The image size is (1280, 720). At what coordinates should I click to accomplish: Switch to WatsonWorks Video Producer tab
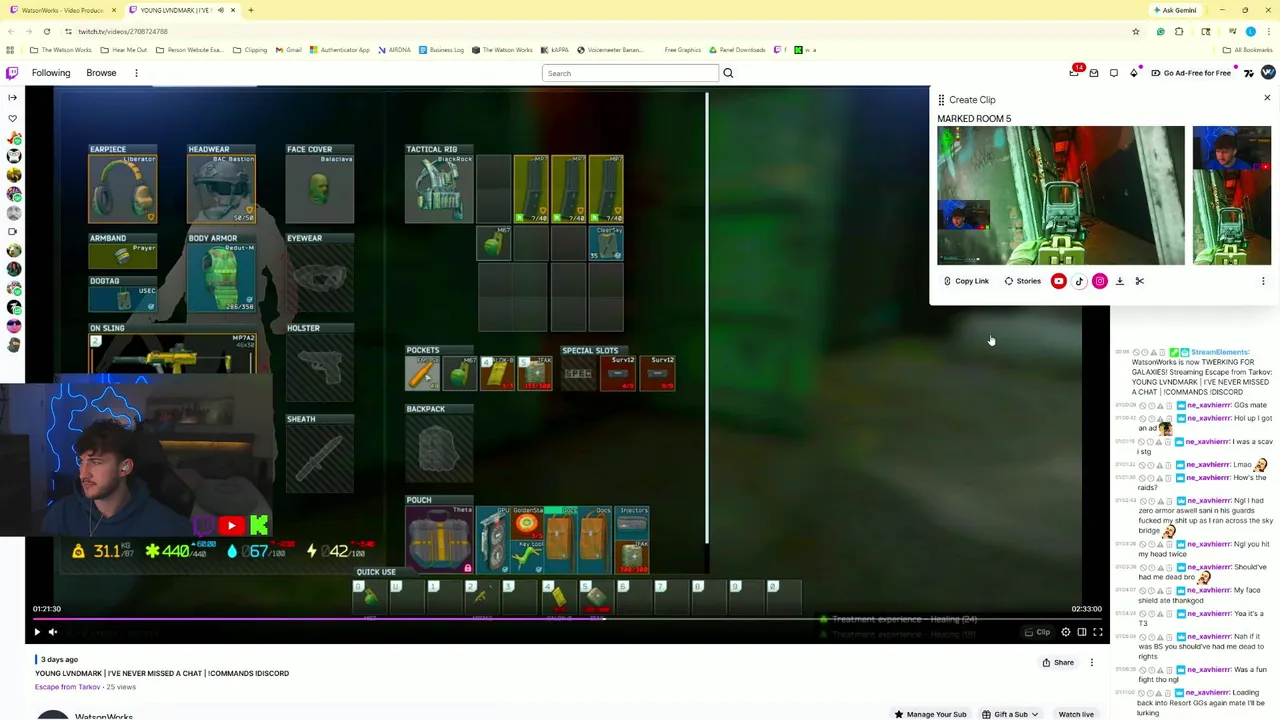point(62,10)
